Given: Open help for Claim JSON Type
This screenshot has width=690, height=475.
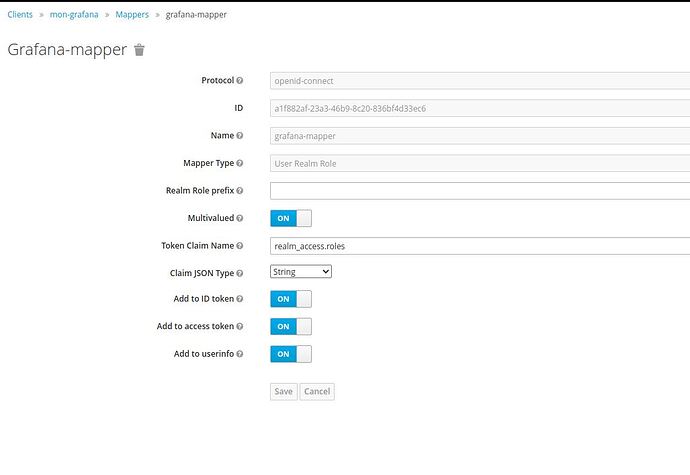Looking at the screenshot, I should point(239,273).
